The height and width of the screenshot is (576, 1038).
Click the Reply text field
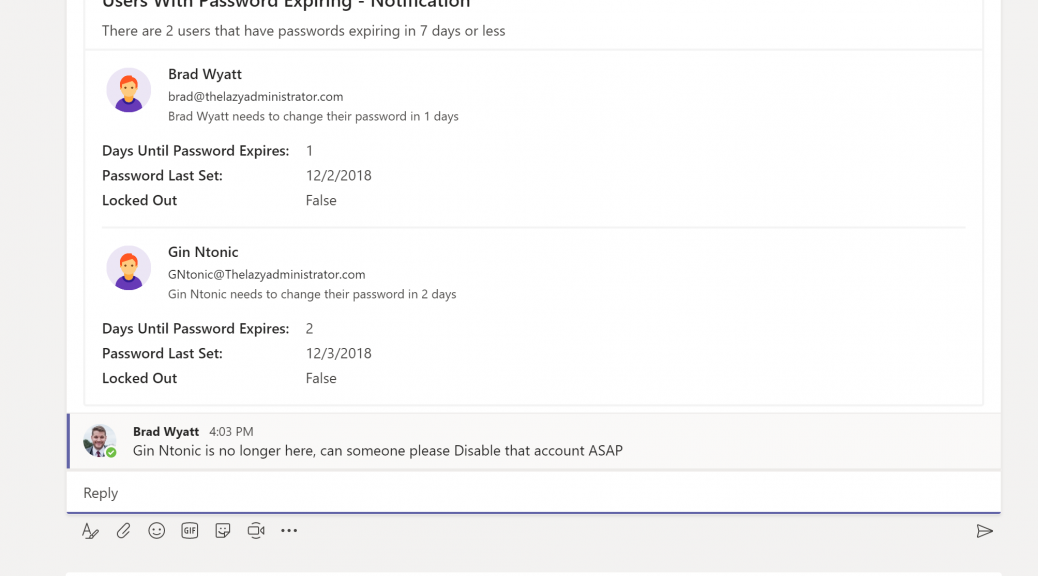534,493
